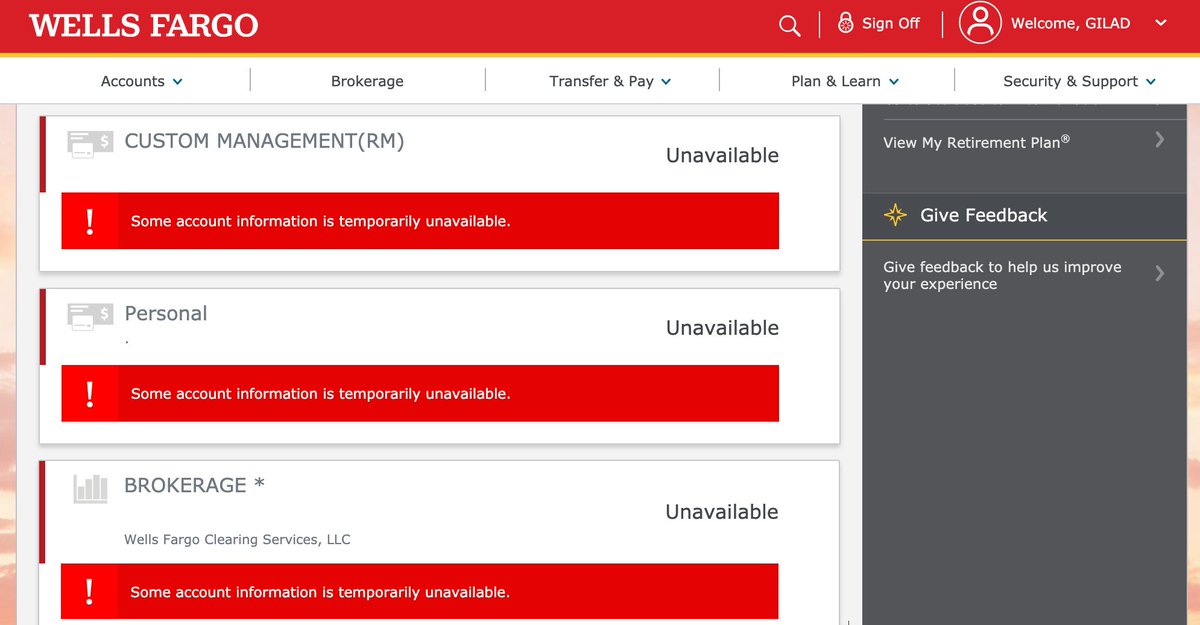Open the Plan & Learn dropdown menu
This screenshot has height=625, width=1200.
pos(845,81)
